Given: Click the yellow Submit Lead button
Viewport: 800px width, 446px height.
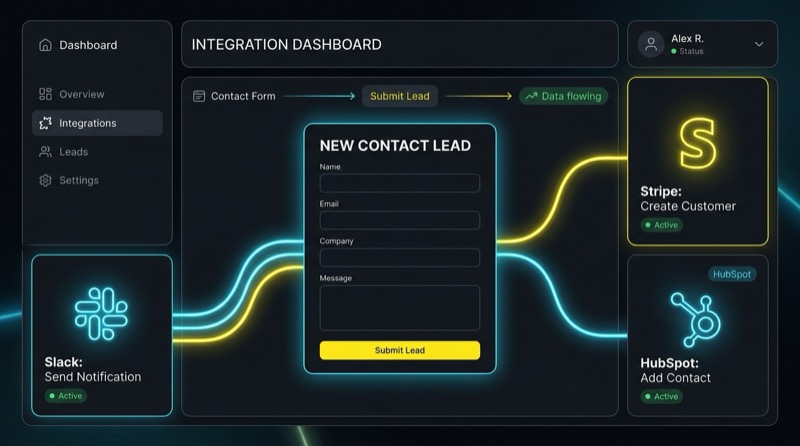Looking at the screenshot, I should pos(399,350).
